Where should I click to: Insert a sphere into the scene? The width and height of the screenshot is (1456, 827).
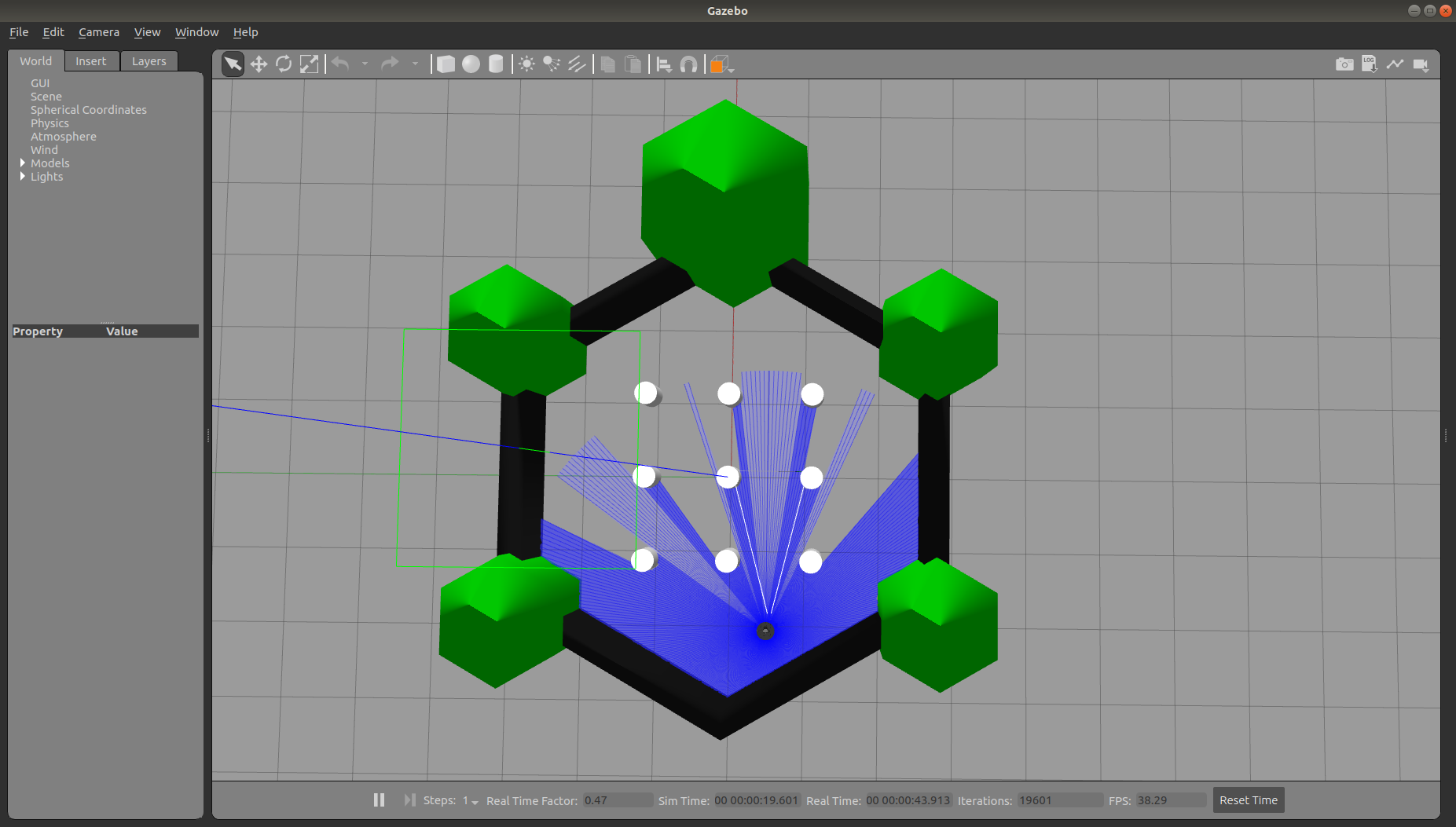pyautogui.click(x=471, y=64)
